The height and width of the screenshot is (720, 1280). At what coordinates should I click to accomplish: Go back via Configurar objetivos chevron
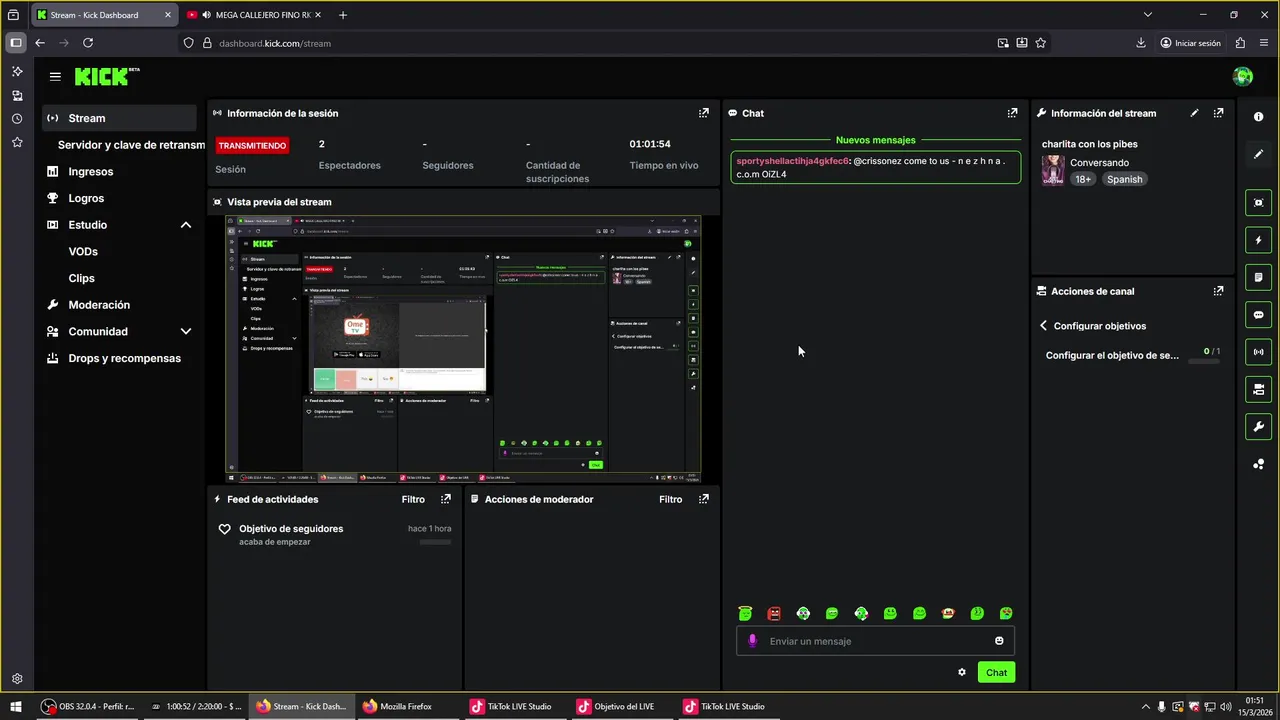coord(1043,326)
